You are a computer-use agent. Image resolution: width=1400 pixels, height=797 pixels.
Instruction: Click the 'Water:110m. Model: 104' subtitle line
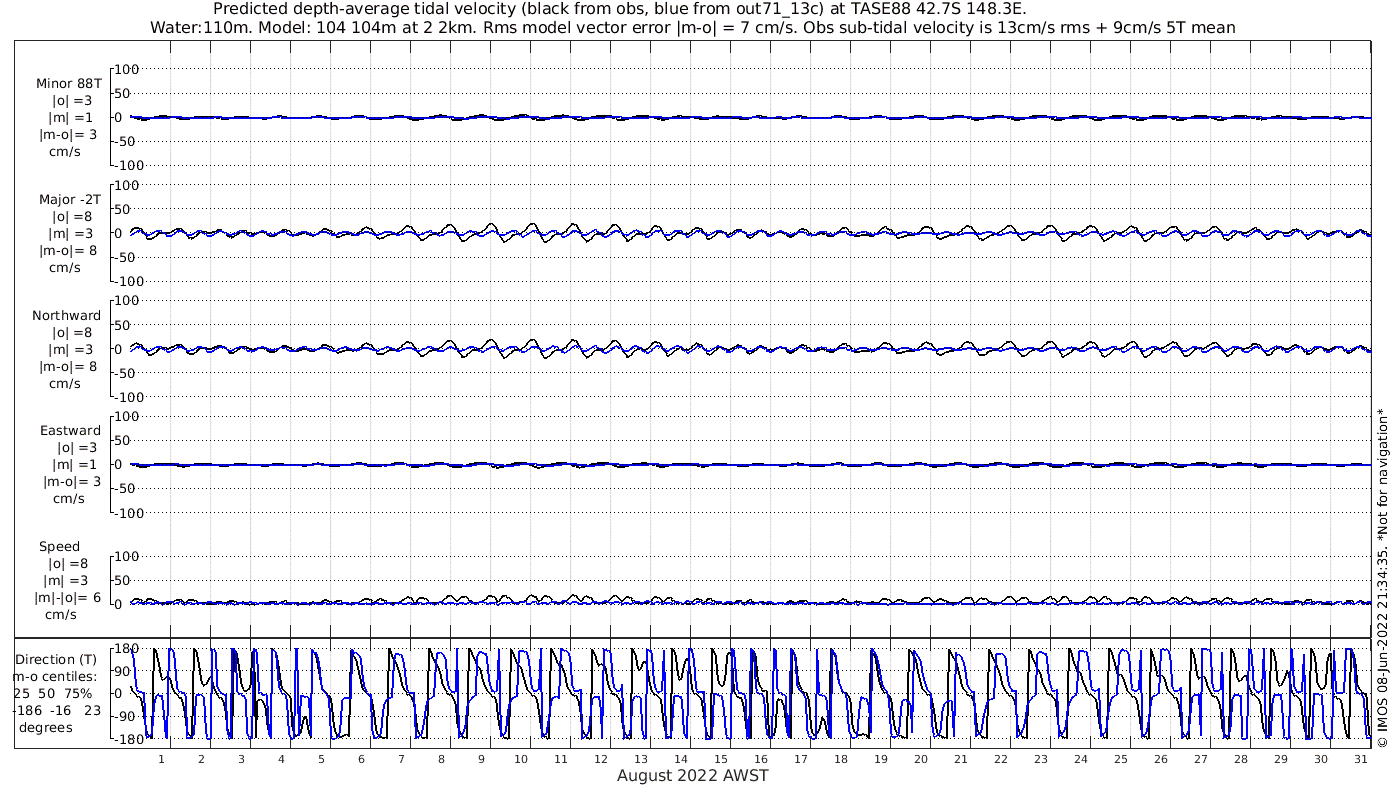692,28
